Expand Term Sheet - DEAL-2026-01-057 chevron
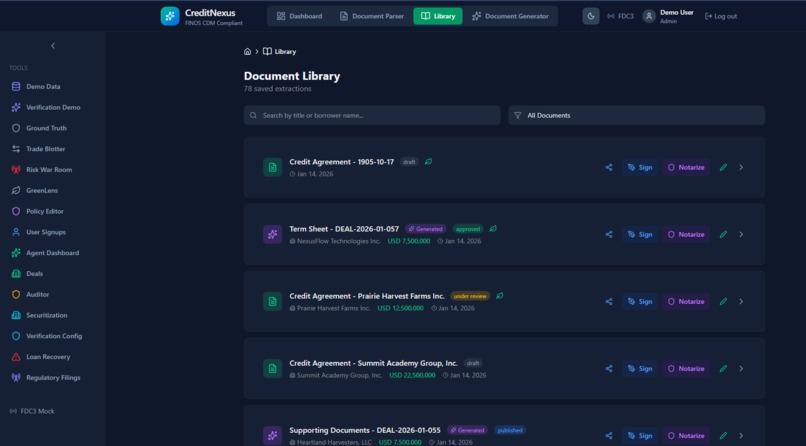 tap(741, 234)
